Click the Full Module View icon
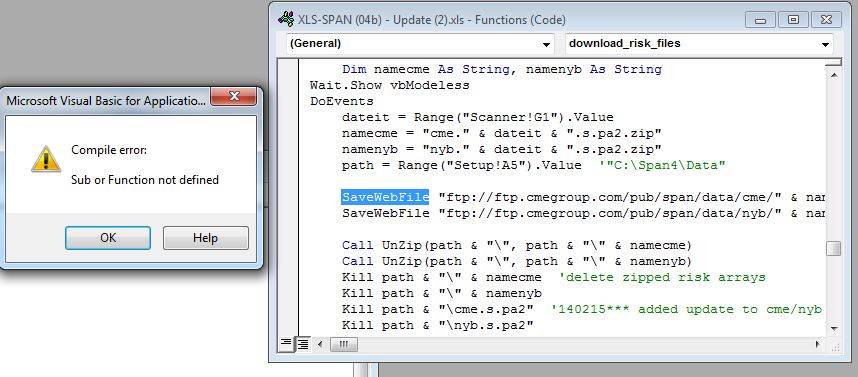This screenshot has height=377, width=858. pos(302,344)
